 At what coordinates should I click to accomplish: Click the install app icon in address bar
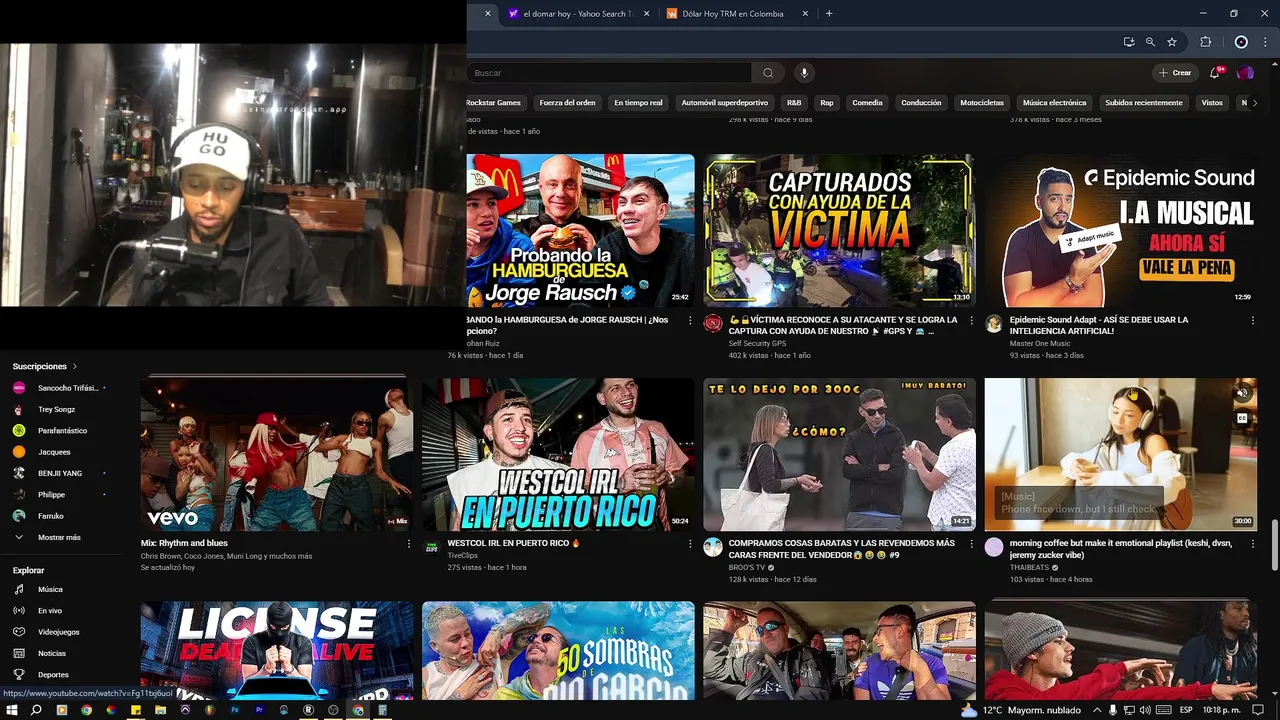tap(1129, 42)
